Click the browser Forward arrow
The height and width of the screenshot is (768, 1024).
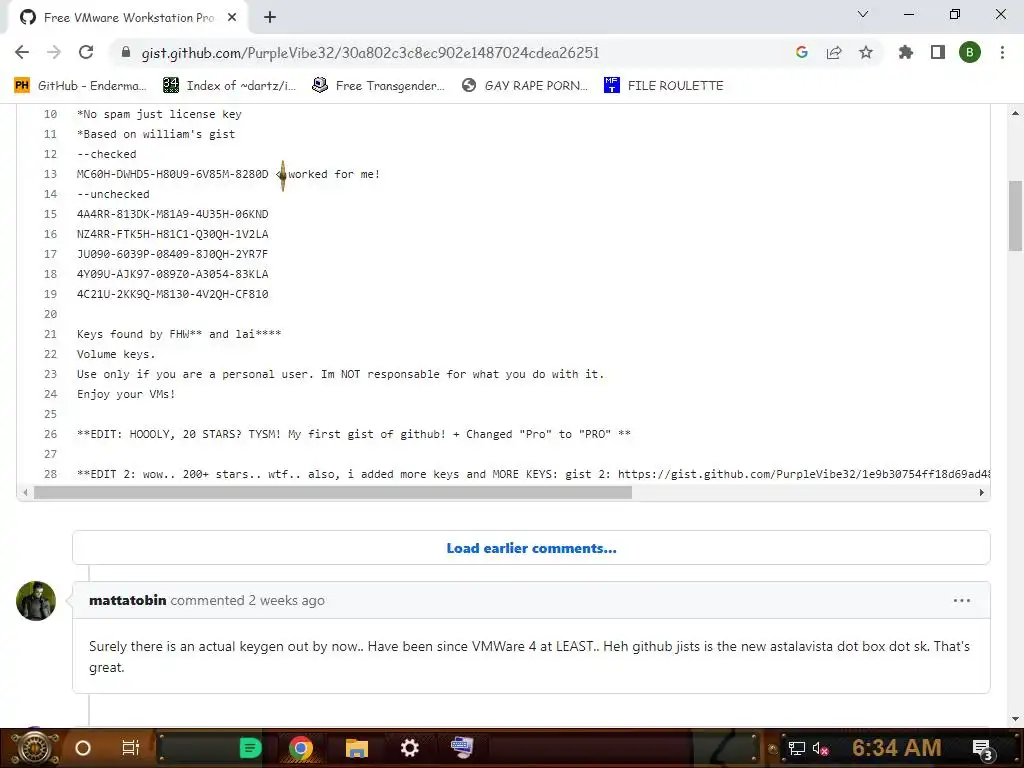pos(54,52)
